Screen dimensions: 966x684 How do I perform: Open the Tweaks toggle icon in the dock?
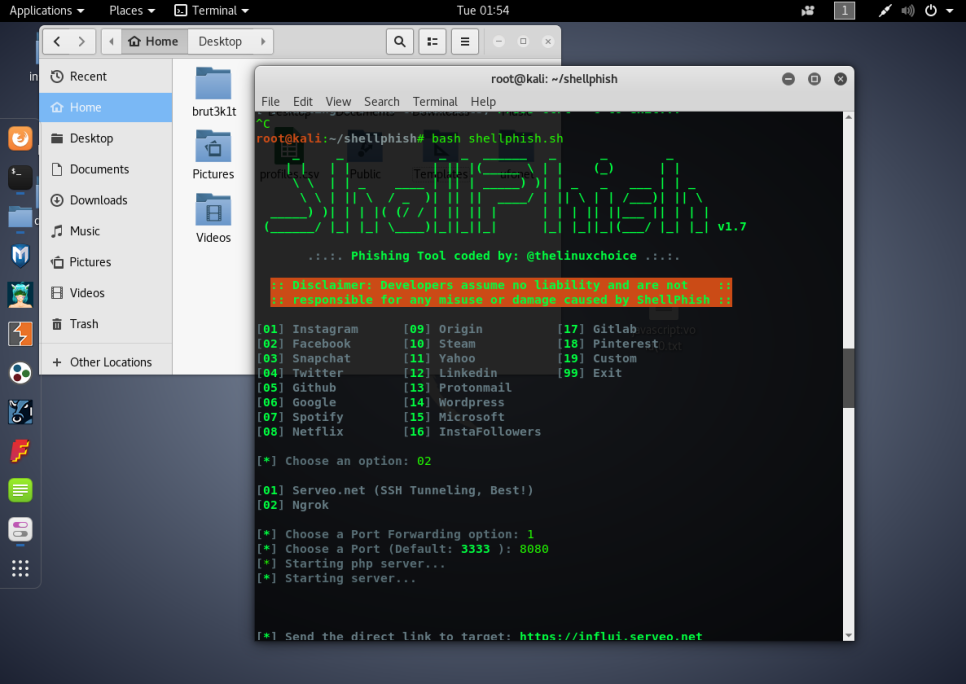pos(20,529)
